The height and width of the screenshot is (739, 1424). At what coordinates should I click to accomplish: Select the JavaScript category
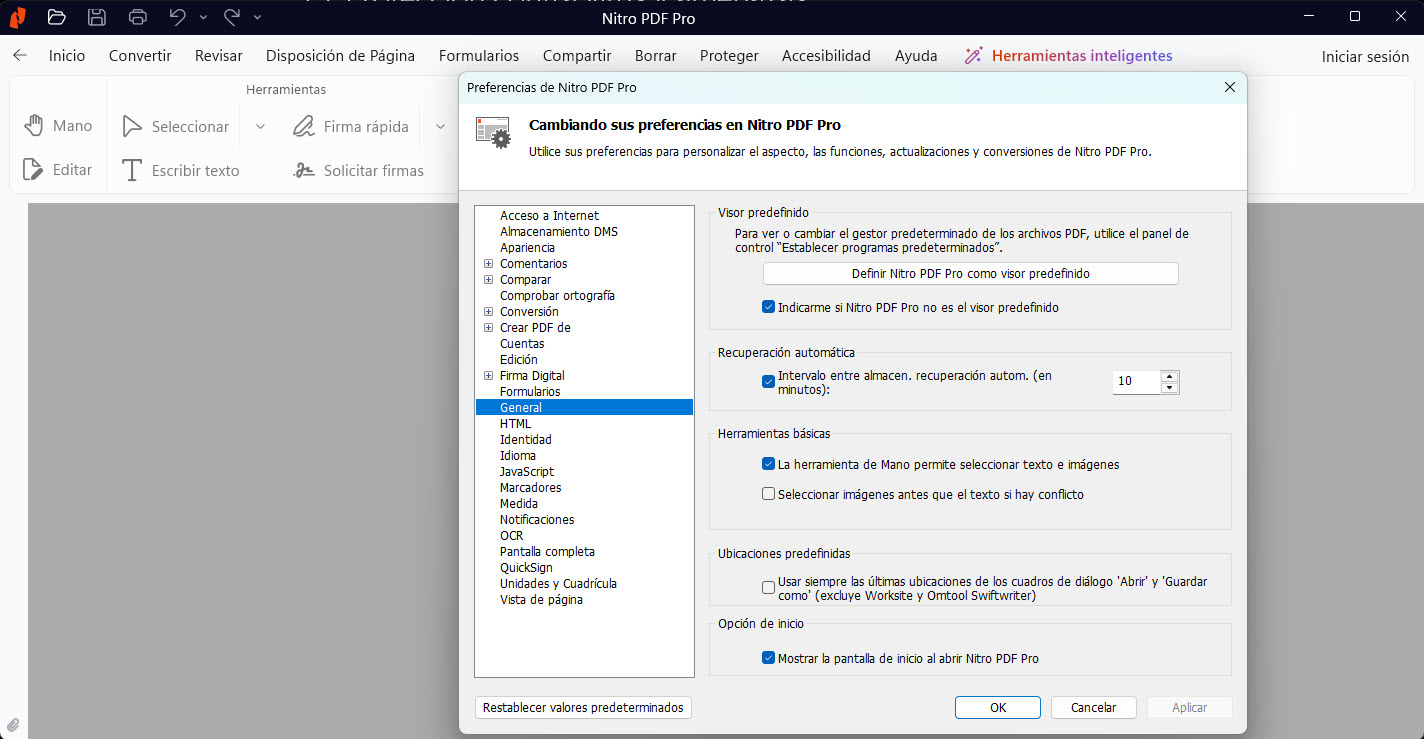[x=527, y=472]
